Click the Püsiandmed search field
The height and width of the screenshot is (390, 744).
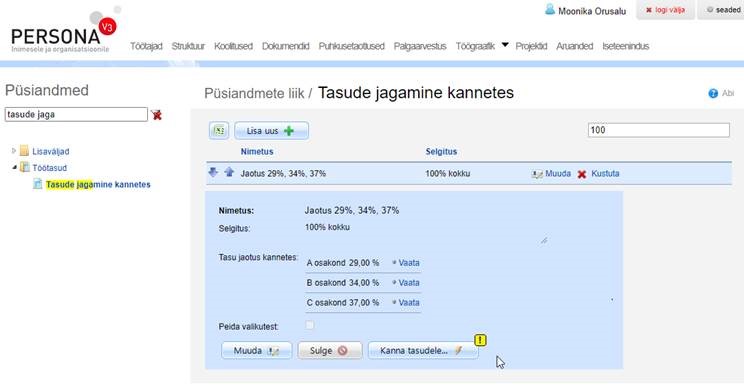pyautogui.click(x=76, y=114)
